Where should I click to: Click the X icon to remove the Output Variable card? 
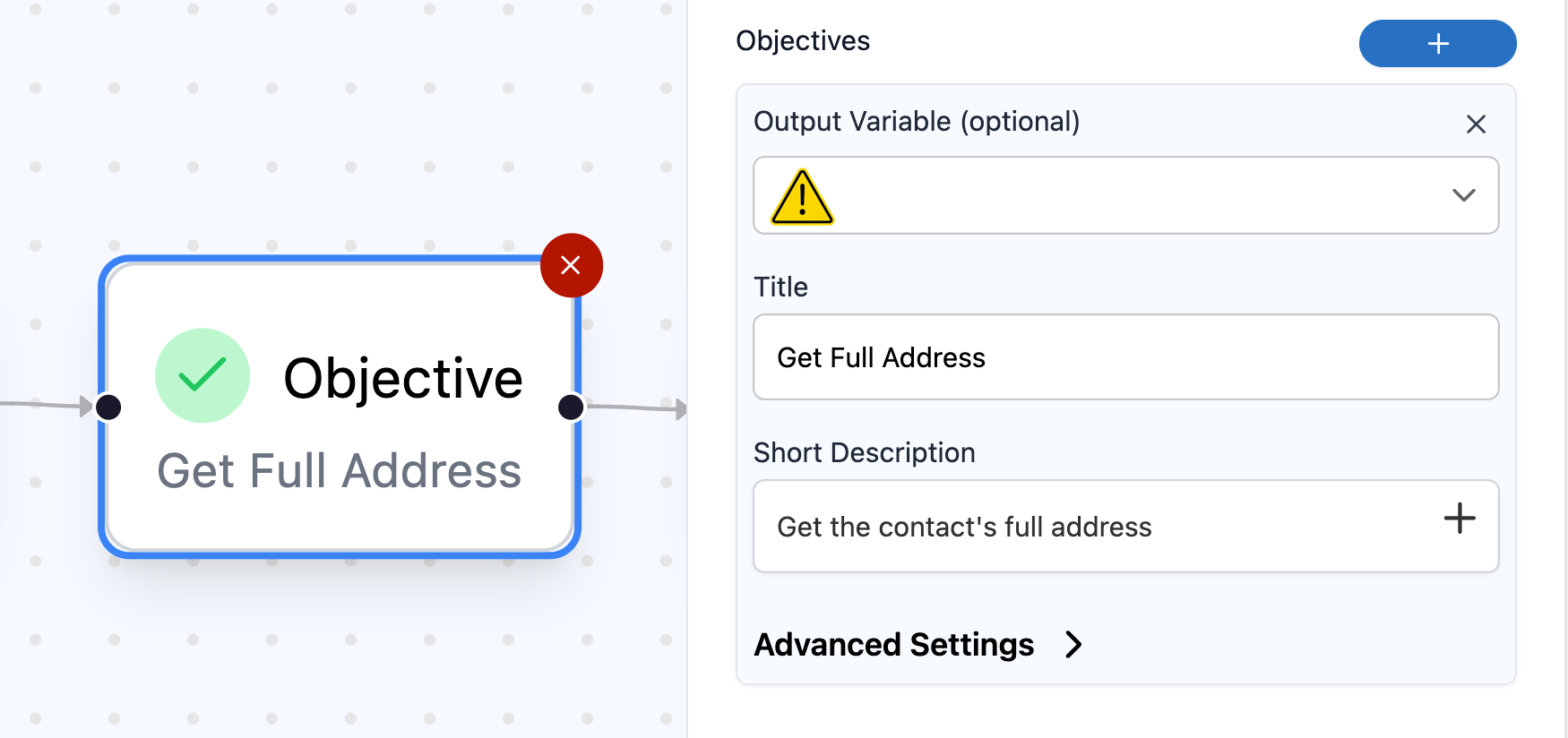[x=1476, y=124]
